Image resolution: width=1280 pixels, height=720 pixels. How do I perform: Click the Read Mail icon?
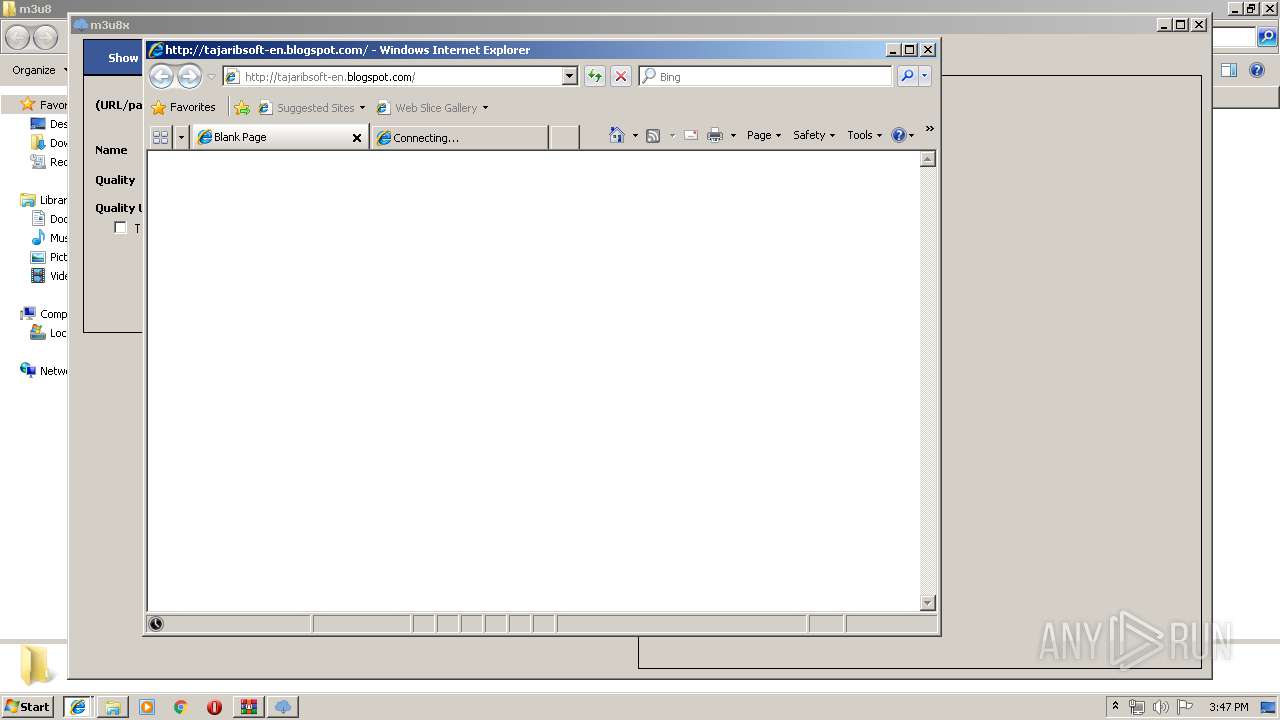[x=691, y=135]
